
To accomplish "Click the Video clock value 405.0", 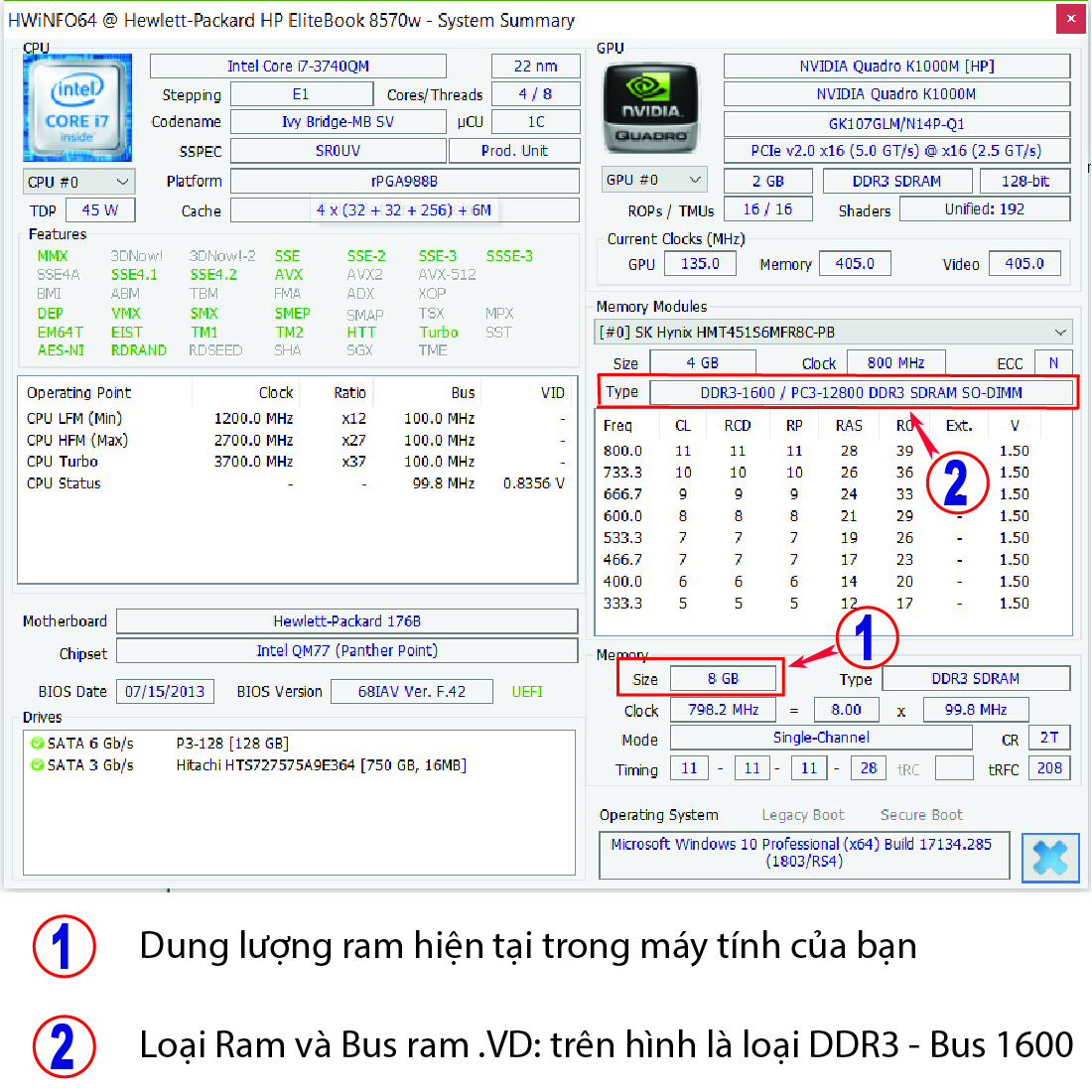I will point(1024,263).
